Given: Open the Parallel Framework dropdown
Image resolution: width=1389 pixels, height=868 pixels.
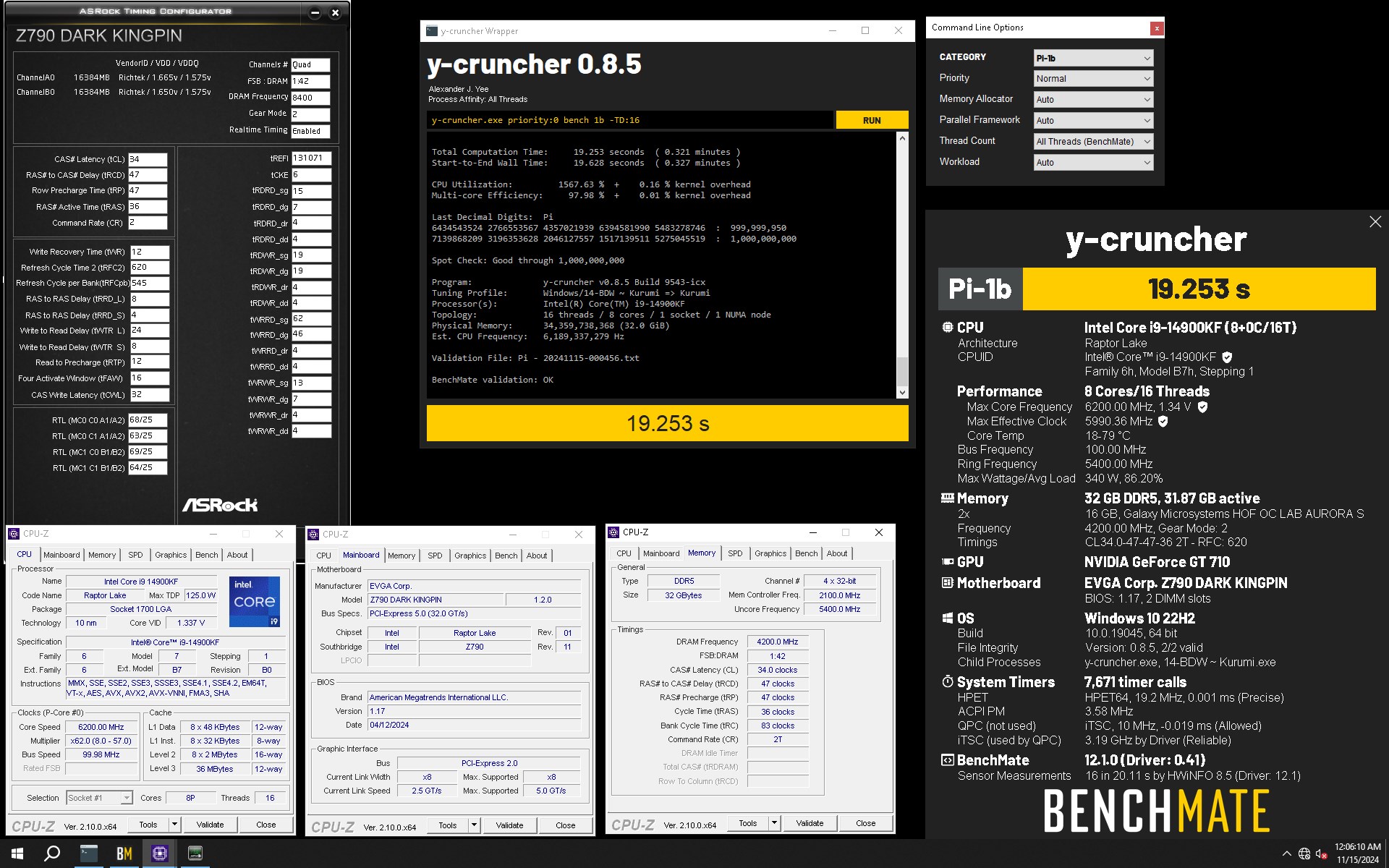Looking at the screenshot, I should 1093,120.
